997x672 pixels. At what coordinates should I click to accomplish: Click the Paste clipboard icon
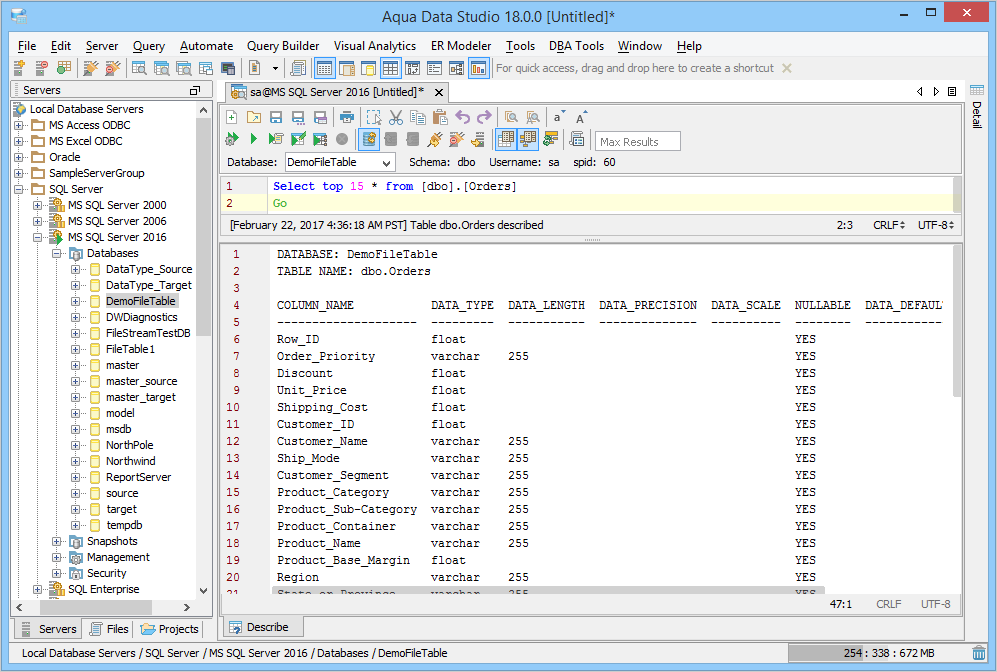click(439, 117)
